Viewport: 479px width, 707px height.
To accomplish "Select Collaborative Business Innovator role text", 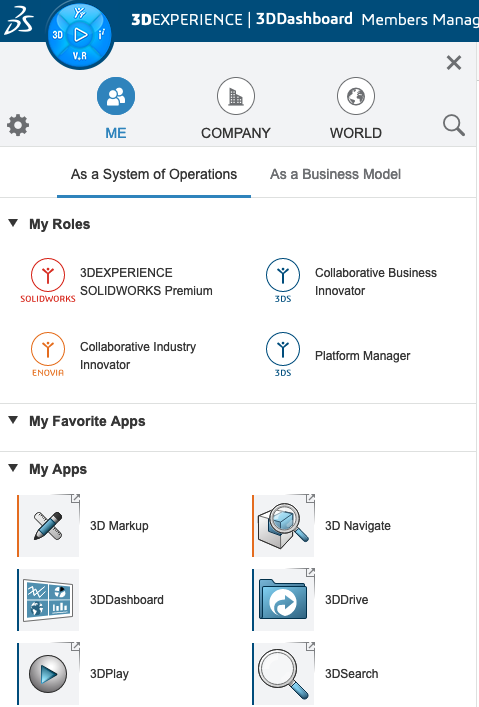I will [x=376, y=282].
